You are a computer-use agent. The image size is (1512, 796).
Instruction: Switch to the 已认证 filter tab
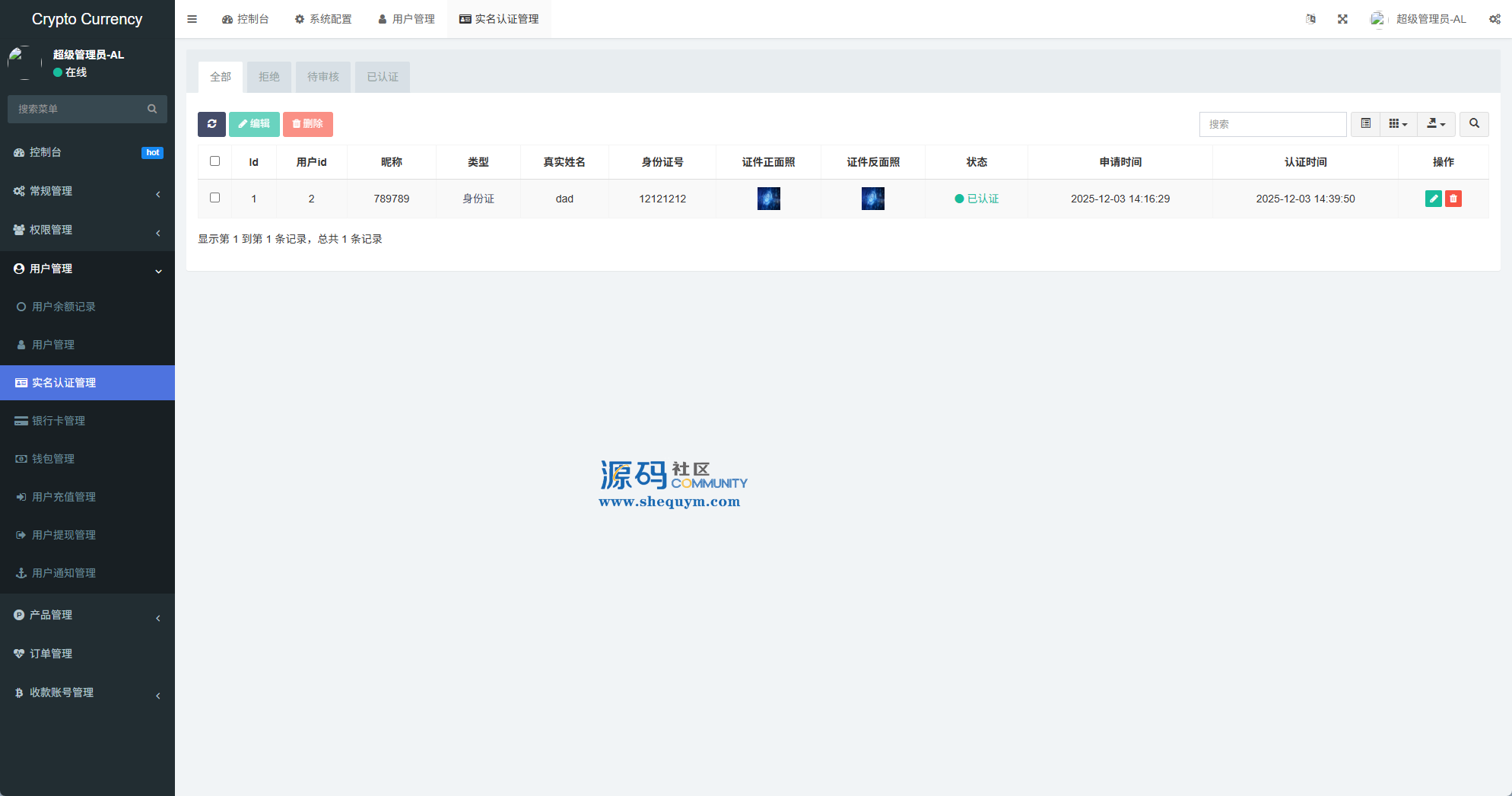[383, 77]
